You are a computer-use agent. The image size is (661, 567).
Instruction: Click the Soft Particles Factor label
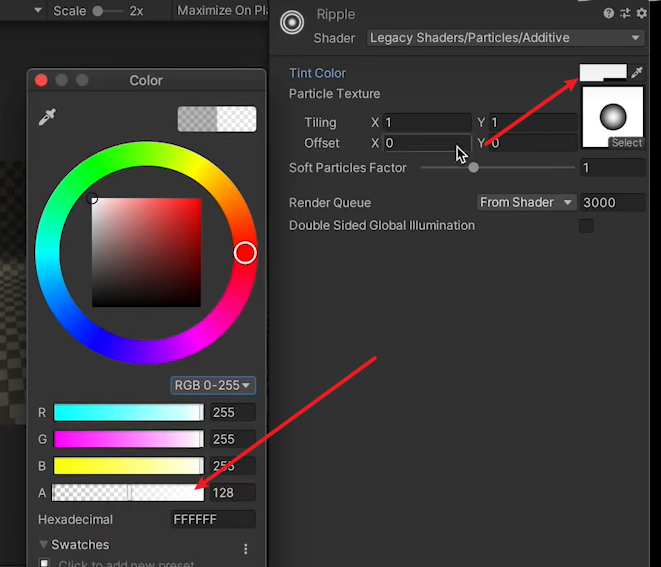(x=348, y=168)
